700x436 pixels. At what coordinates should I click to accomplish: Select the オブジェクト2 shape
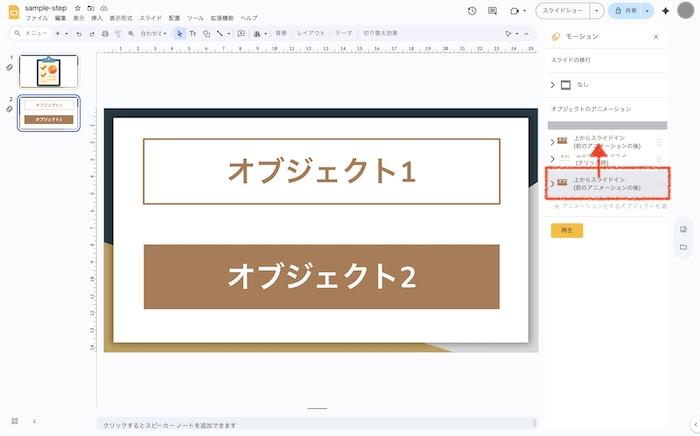point(321,276)
